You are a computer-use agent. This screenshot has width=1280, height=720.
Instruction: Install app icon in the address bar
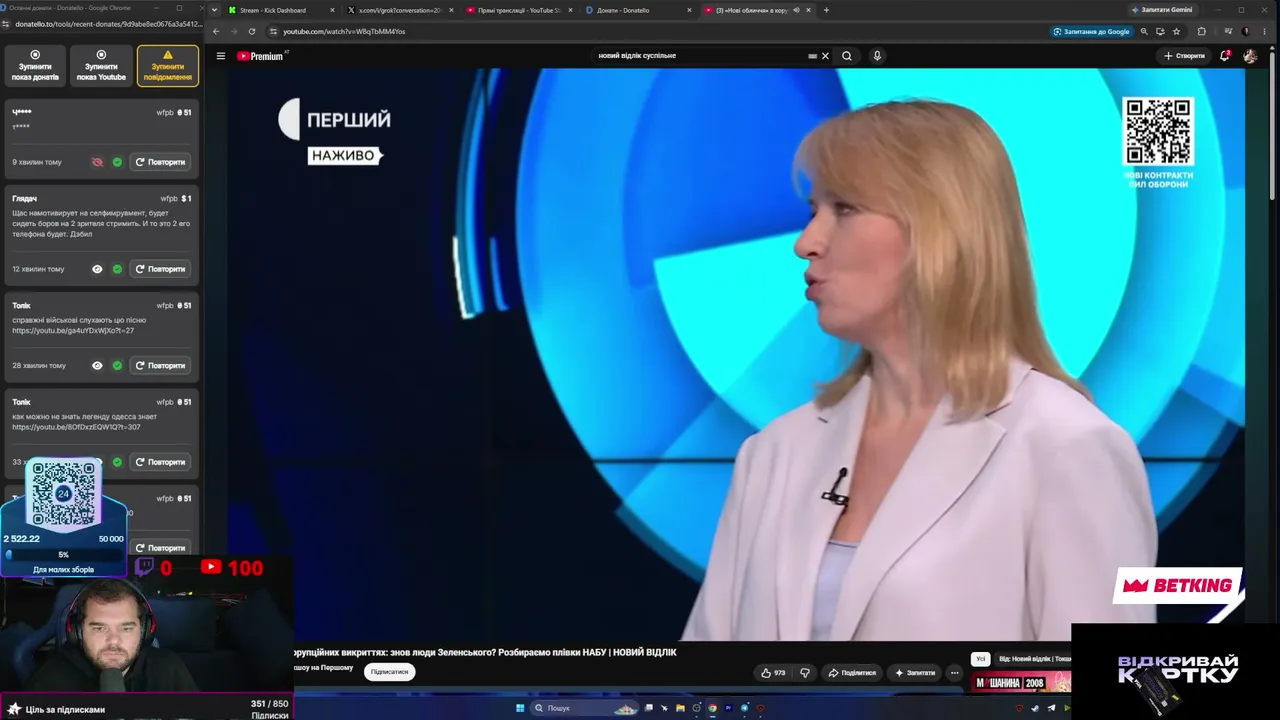click(x=1160, y=31)
